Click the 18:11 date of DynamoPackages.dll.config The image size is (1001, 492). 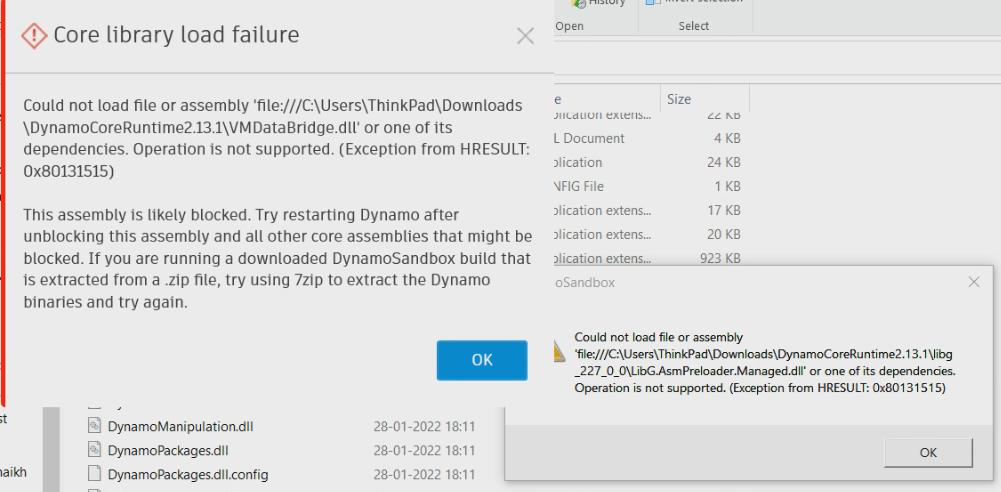(x=425, y=475)
